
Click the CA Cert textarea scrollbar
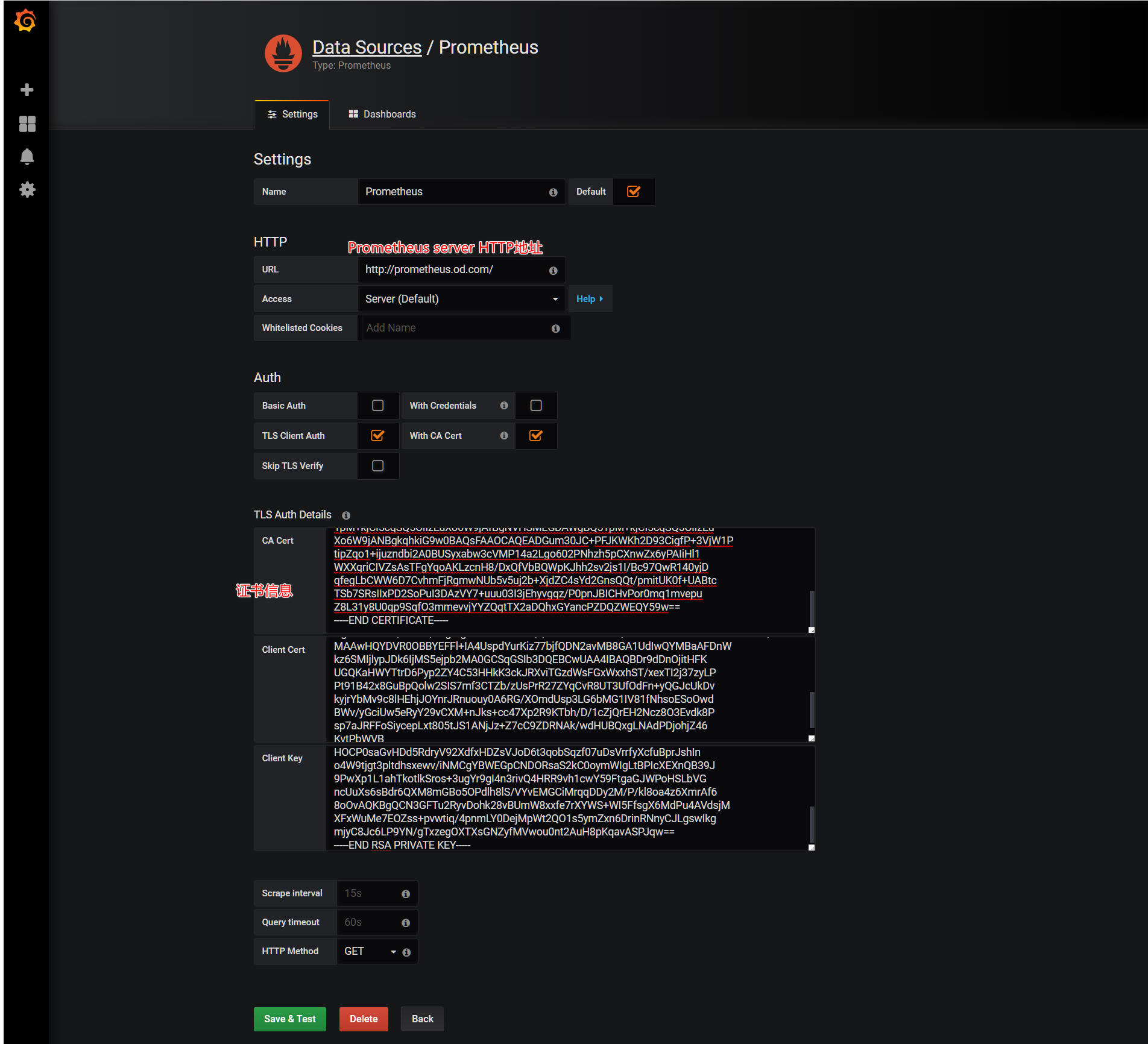(x=812, y=609)
